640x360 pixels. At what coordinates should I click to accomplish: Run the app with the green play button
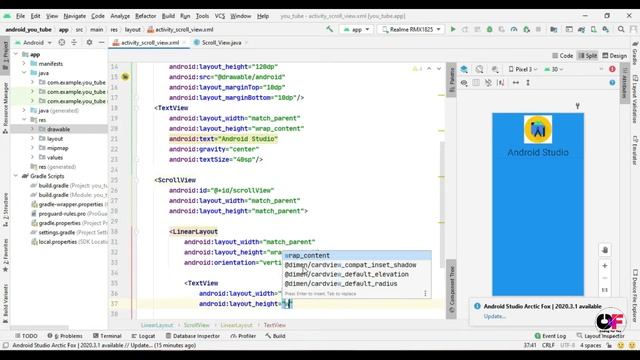(x=453, y=29)
